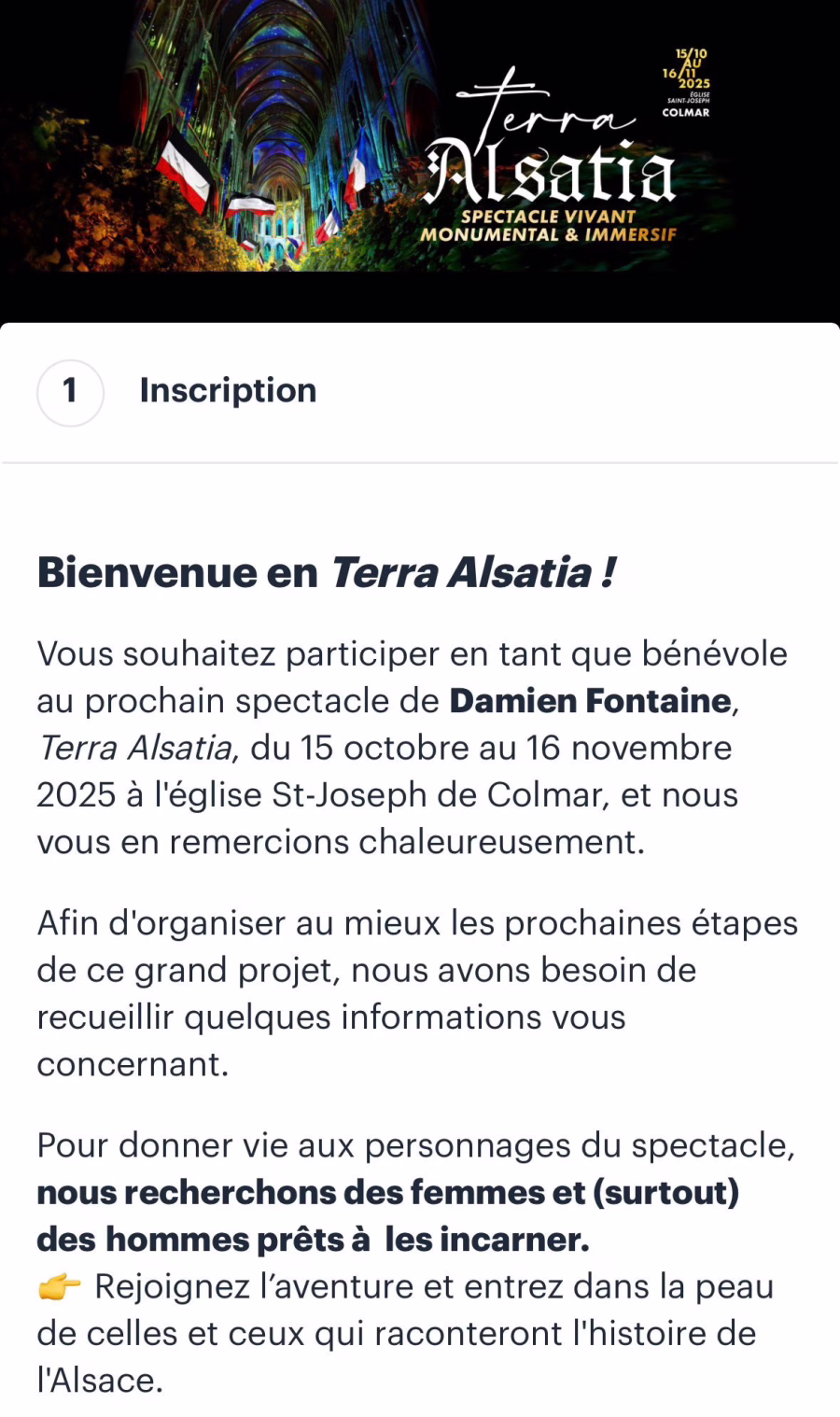Click bold text "nous recherchons des femmes"

(x=387, y=1192)
